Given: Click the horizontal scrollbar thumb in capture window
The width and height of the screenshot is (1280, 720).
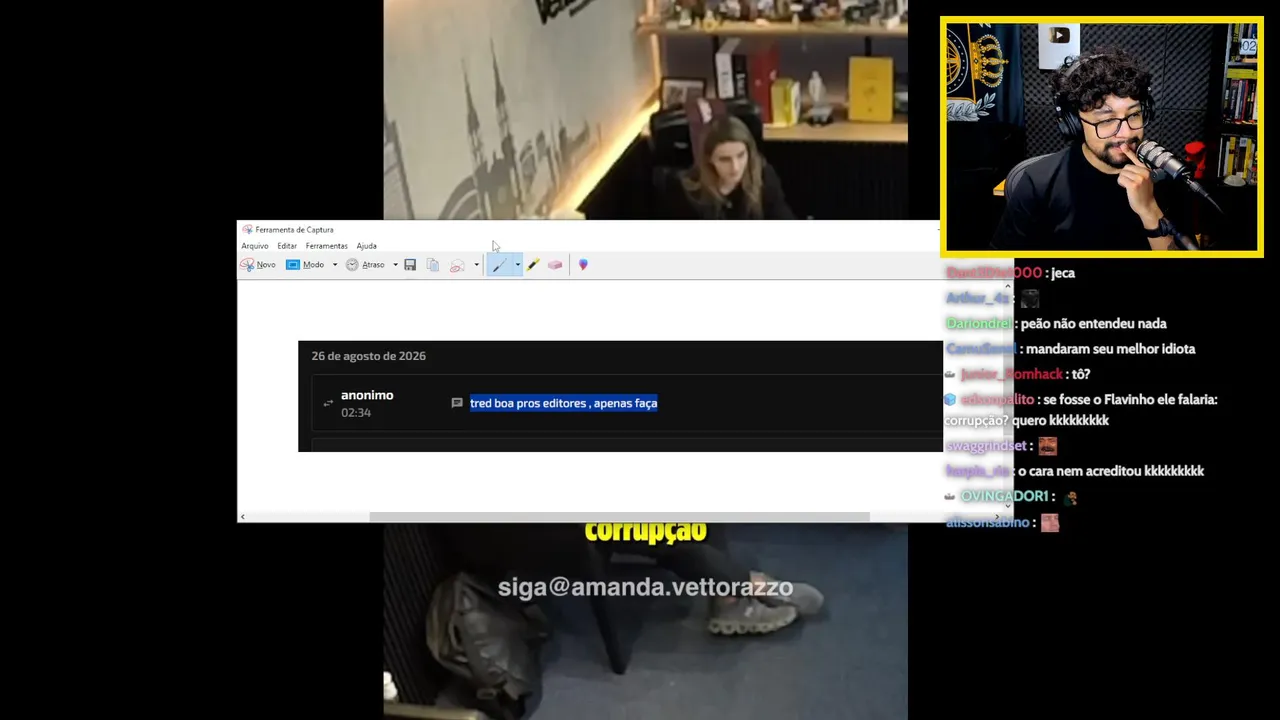Looking at the screenshot, I should (x=619, y=517).
